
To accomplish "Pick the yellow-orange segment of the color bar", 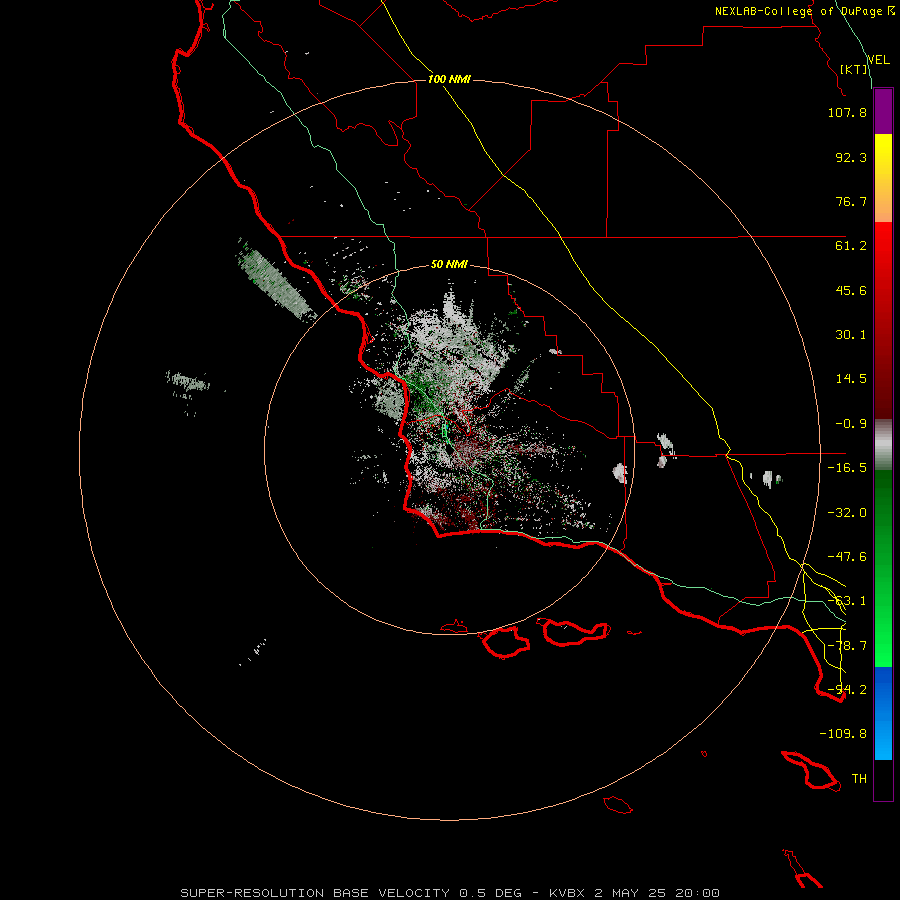I will coord(883,178).
